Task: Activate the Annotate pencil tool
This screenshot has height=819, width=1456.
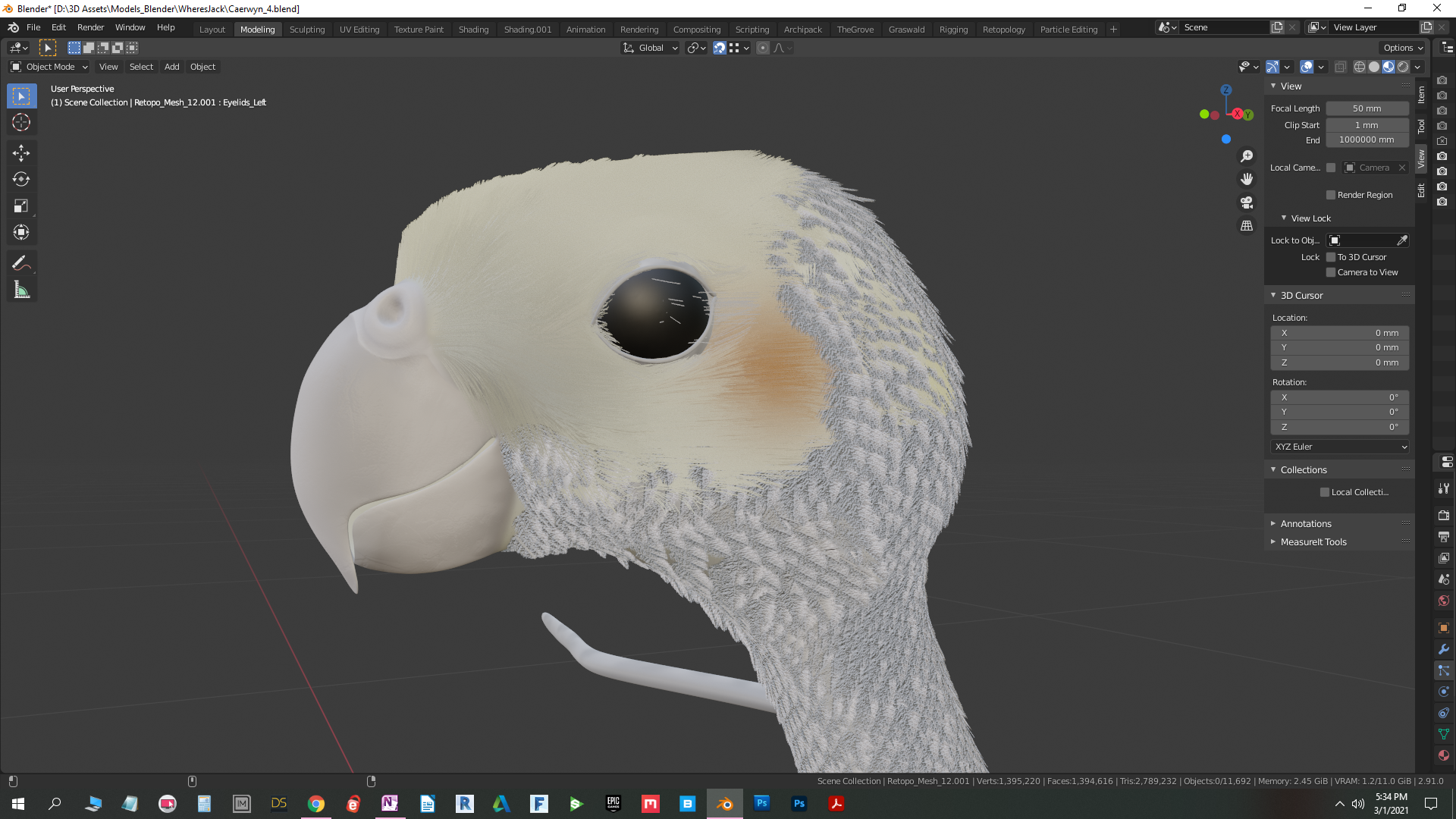Action: [x=21, y=263]
